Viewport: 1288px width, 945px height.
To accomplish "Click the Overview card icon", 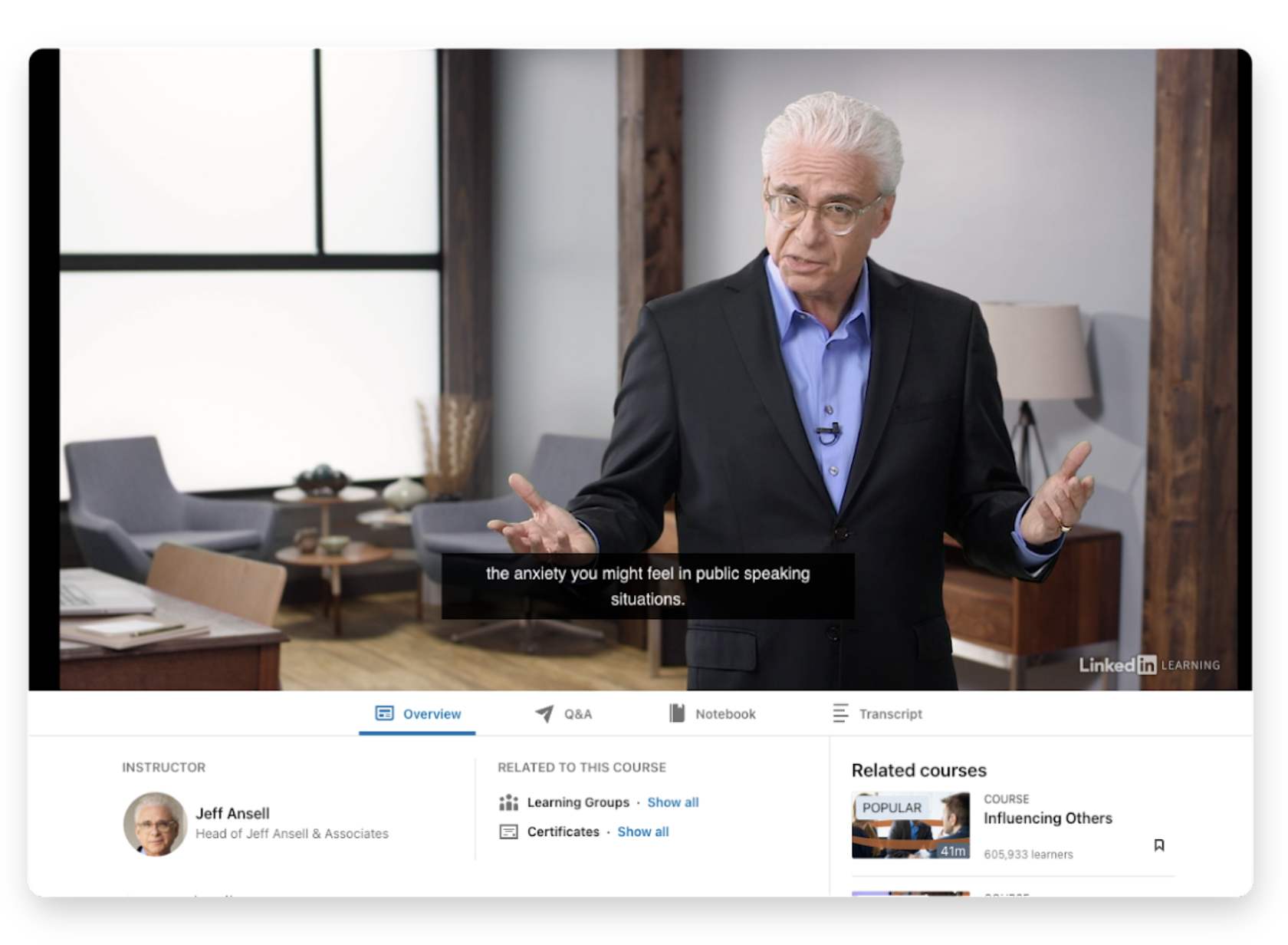I will pyautogui.click(x=386, y=713).
